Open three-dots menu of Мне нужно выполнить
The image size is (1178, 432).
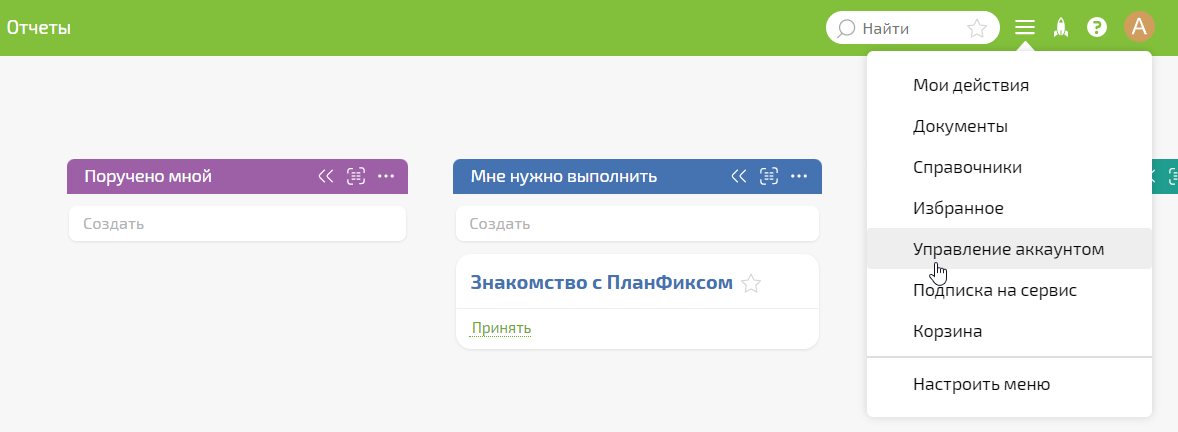tap(799, 176)
